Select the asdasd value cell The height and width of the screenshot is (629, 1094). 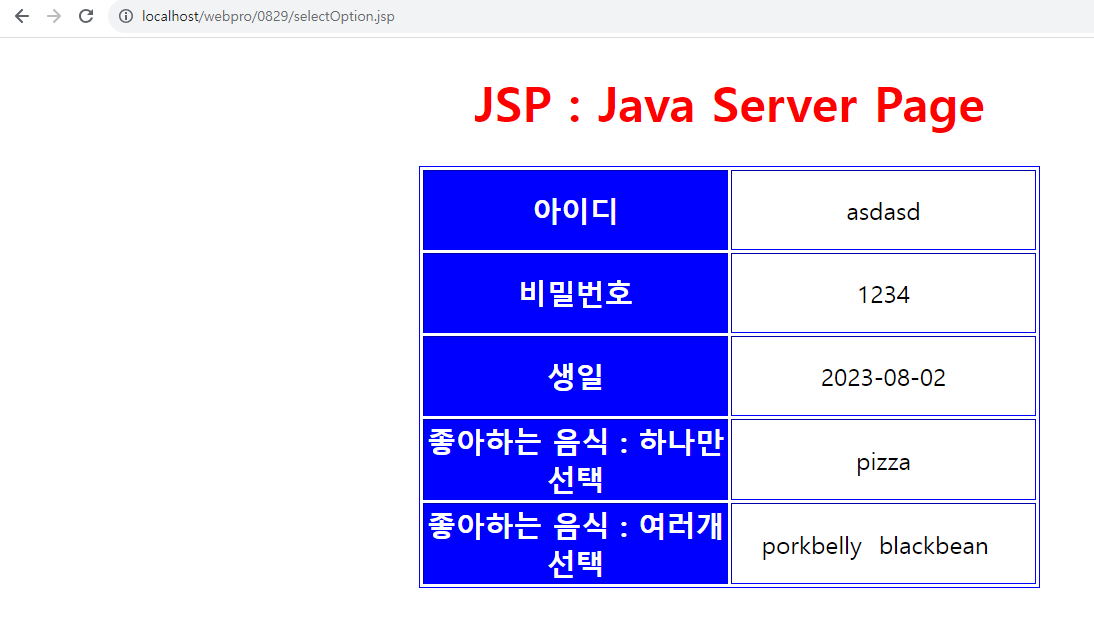[x=883, y=210]
